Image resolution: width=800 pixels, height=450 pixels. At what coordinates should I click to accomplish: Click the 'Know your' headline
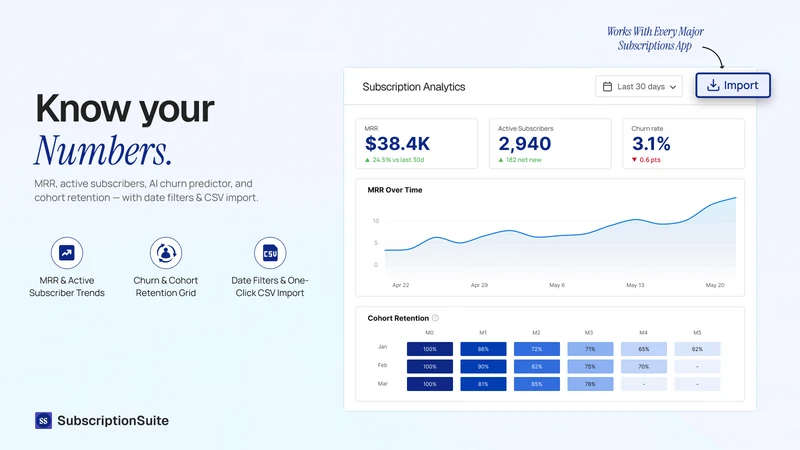pyautogui.click(x=124, y=108)
